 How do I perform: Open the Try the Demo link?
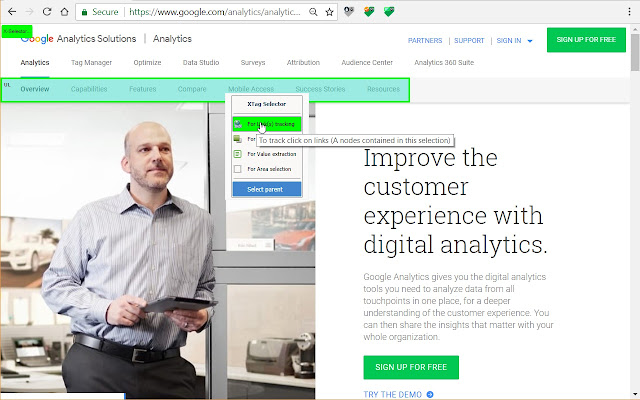click(392, 394)
